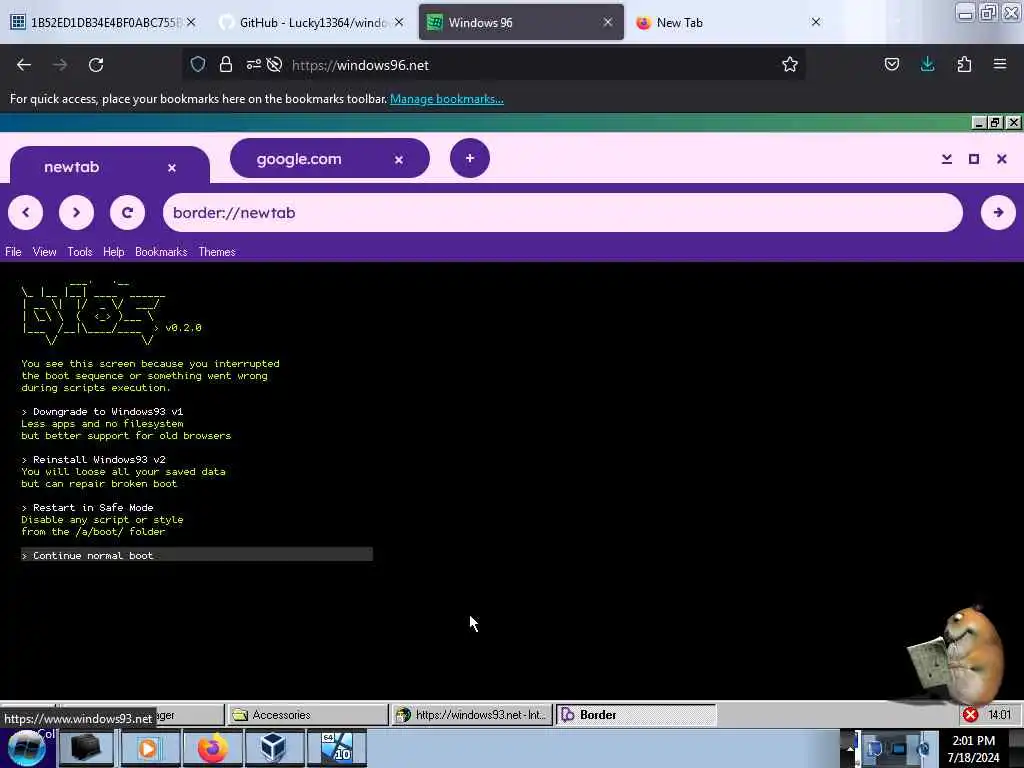This screenshot has width=1024, height=768.
Task: Select Continue normal boot option
Action: 197,555
